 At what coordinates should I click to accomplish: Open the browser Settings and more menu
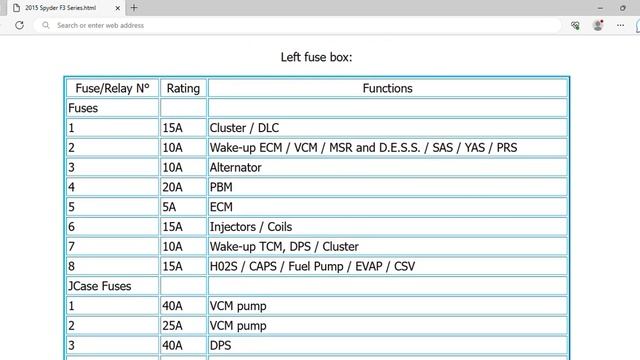tap(620, 25)
